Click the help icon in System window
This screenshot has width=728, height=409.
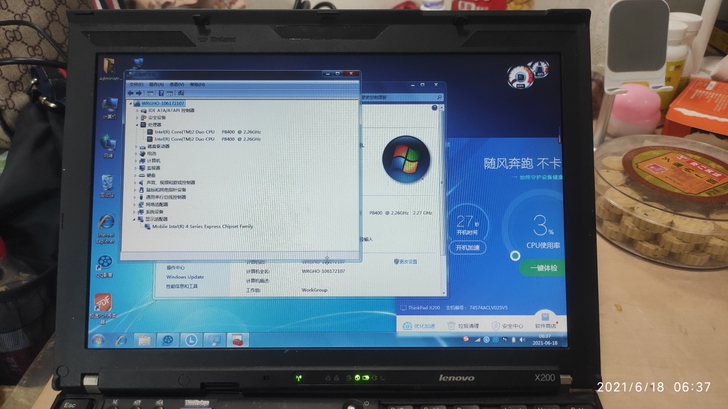click(x=437, y=105)
